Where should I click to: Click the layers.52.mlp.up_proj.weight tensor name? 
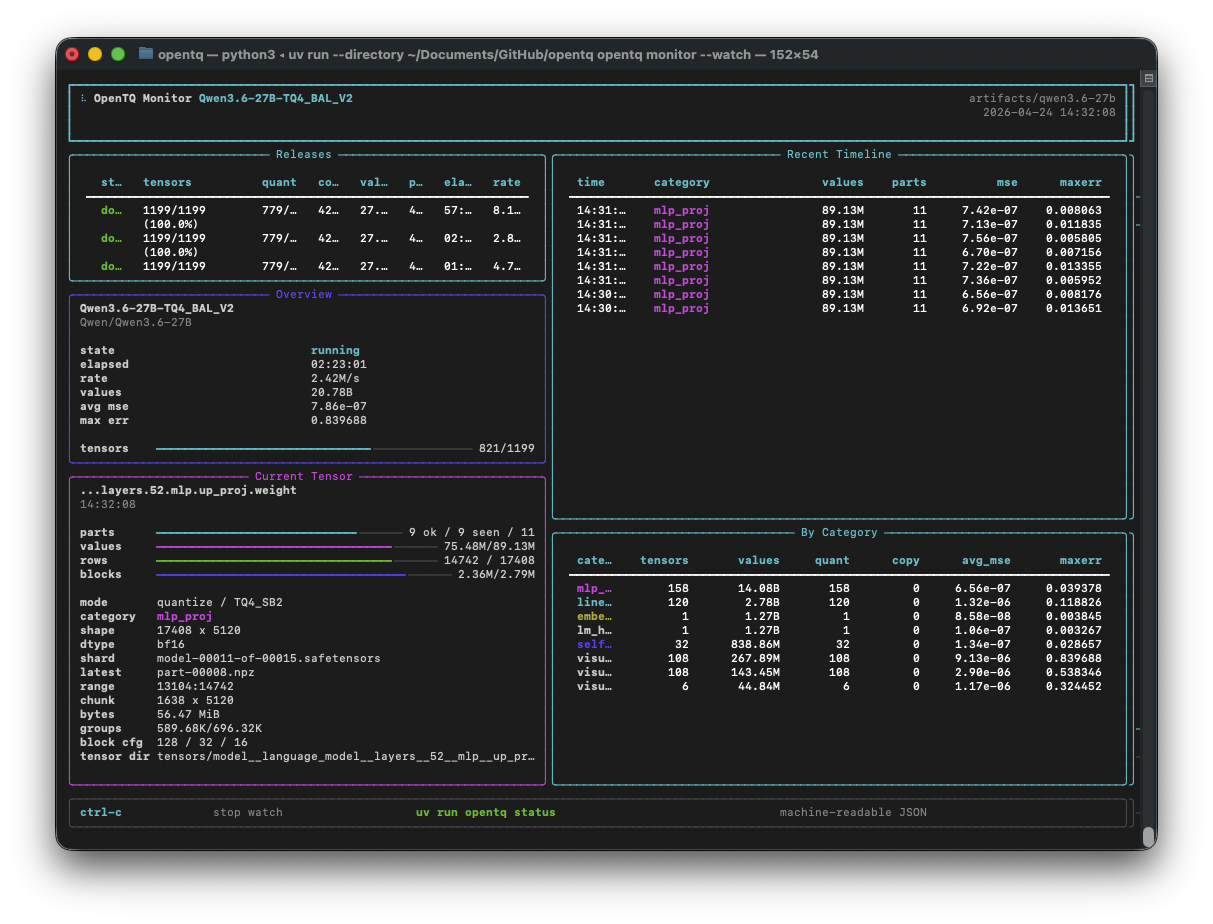(188, 491)
